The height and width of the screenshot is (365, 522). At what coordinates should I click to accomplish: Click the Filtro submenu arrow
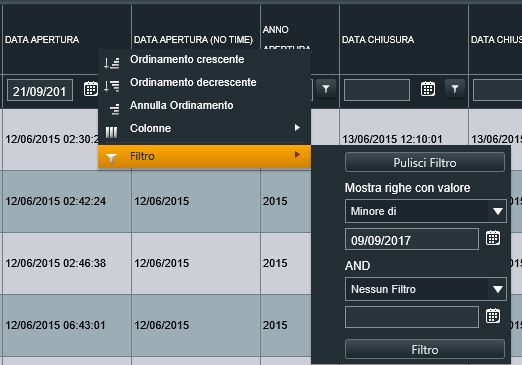tap(297, 155)
